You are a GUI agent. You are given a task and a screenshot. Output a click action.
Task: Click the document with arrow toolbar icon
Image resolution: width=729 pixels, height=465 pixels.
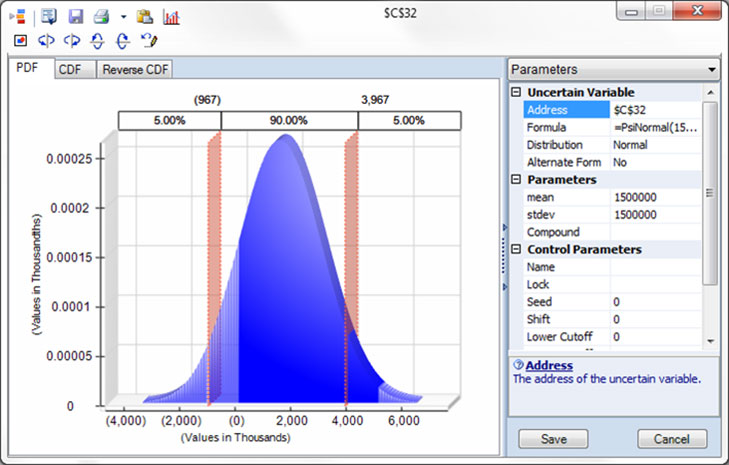pyautogui.click(x=49, y=17)
